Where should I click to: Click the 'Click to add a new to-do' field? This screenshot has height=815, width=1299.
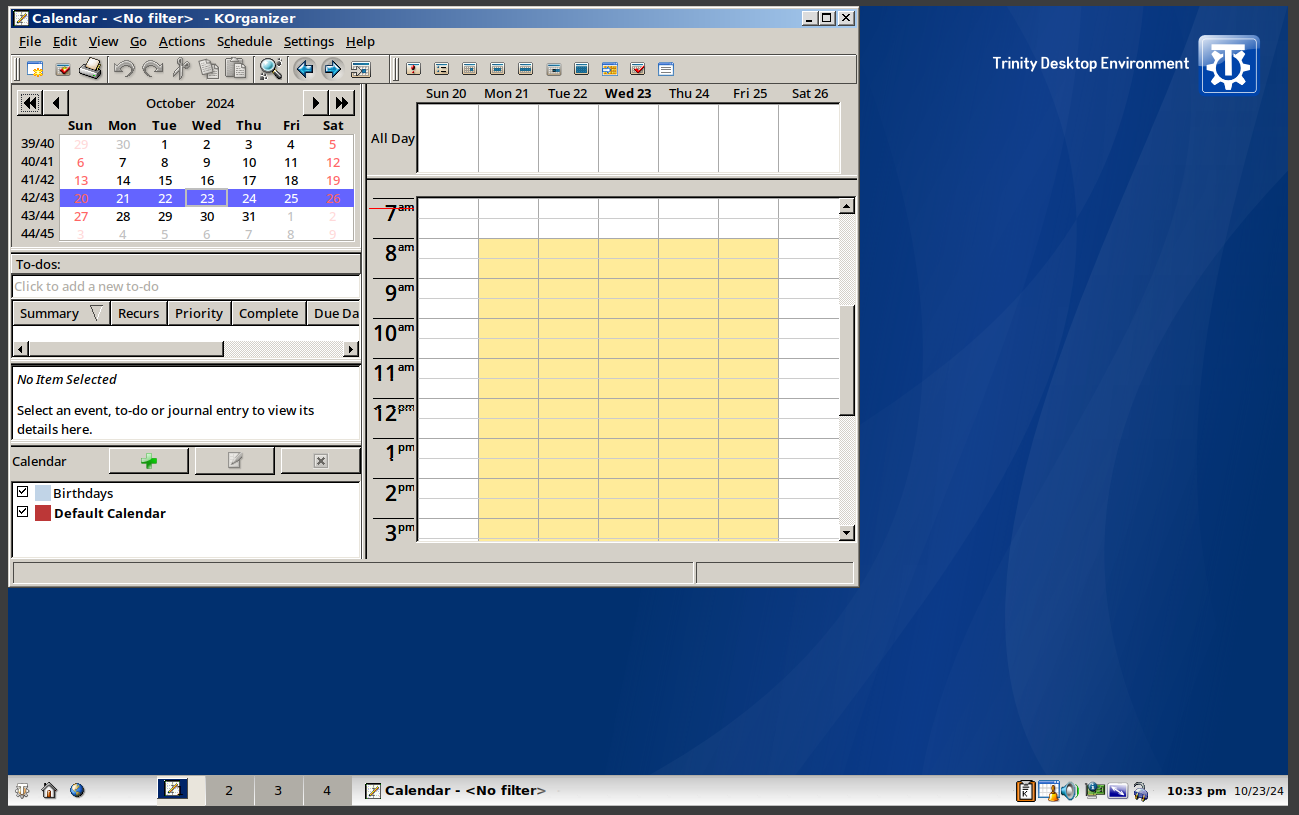185,287
